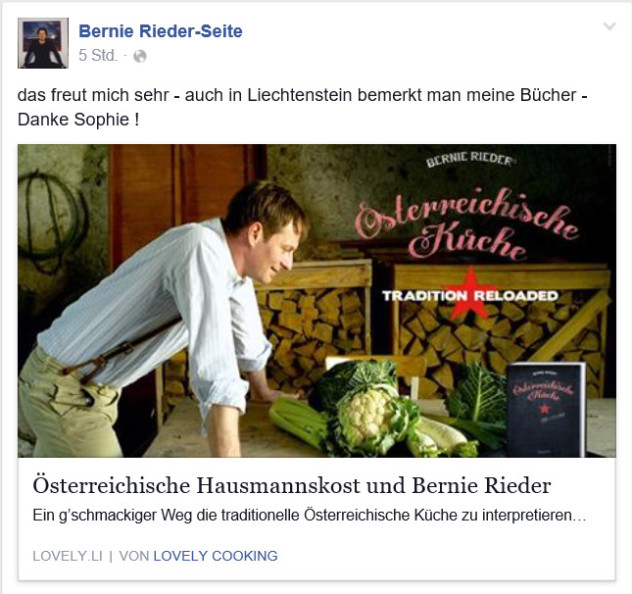Click the red star Tradition Reloaded logo
Viewport: 632px width, 594px height.
click(x=470, y=293)
